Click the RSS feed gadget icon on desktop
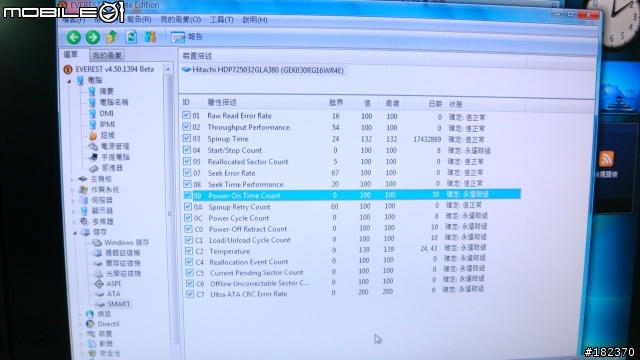 click(607, 159)
